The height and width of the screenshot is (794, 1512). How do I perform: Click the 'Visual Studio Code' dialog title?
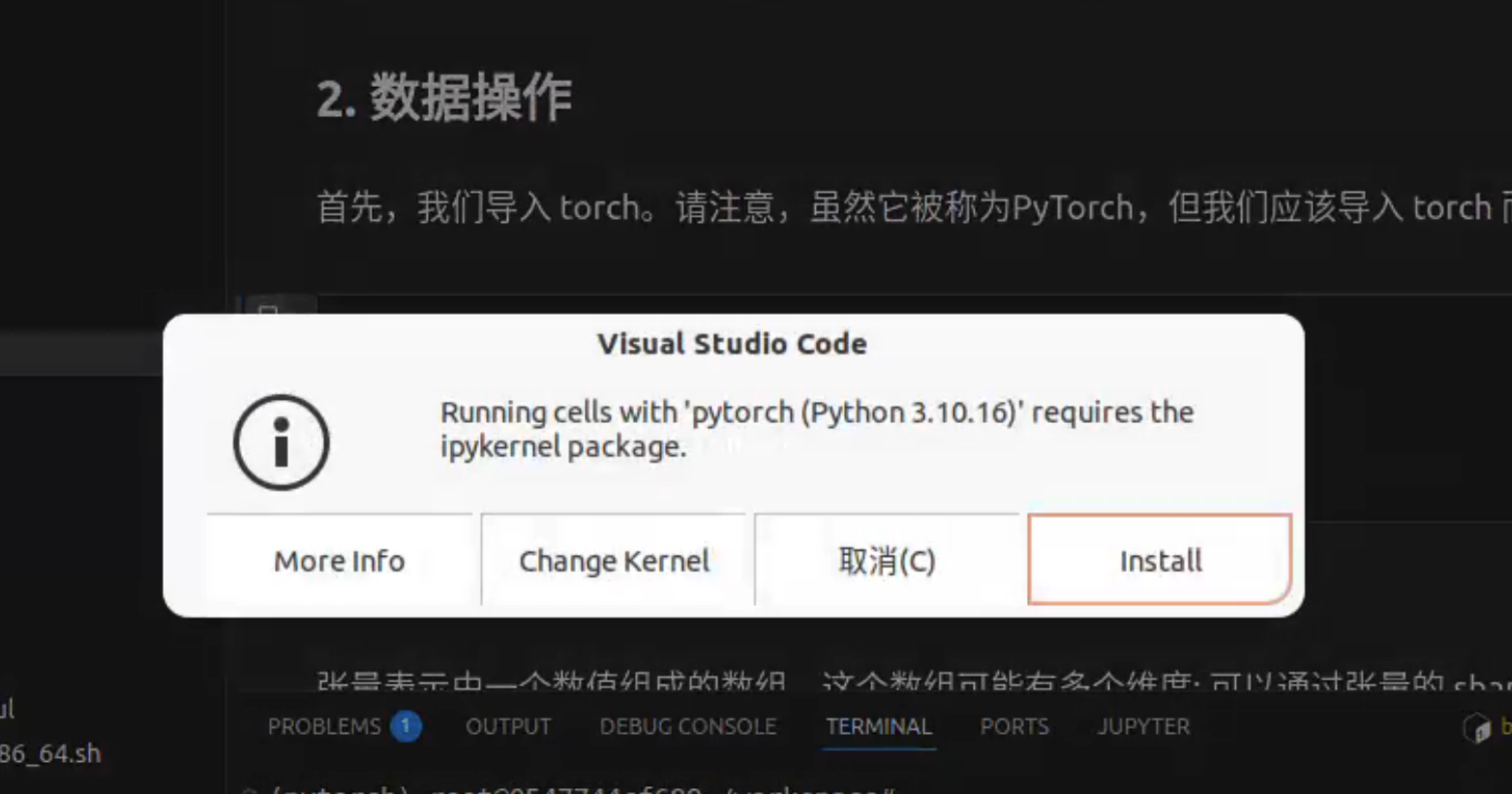(732, 344)
